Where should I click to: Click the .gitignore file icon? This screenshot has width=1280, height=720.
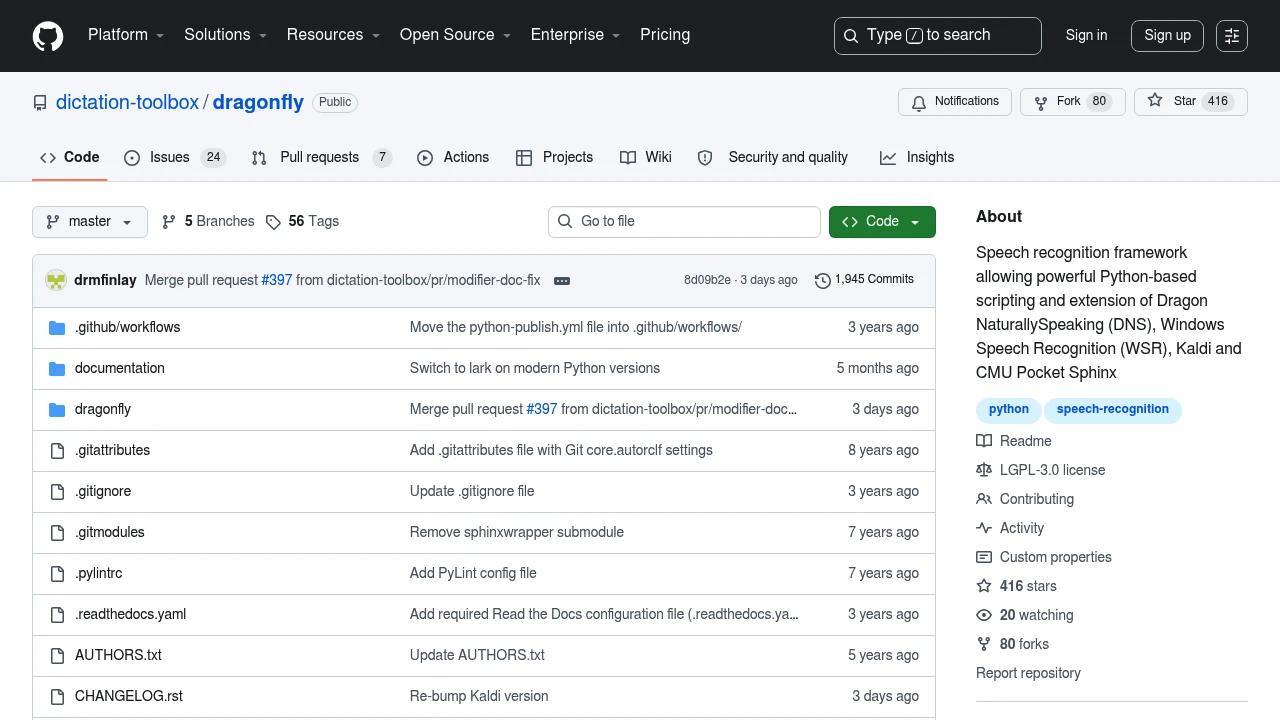coord(57,491)
